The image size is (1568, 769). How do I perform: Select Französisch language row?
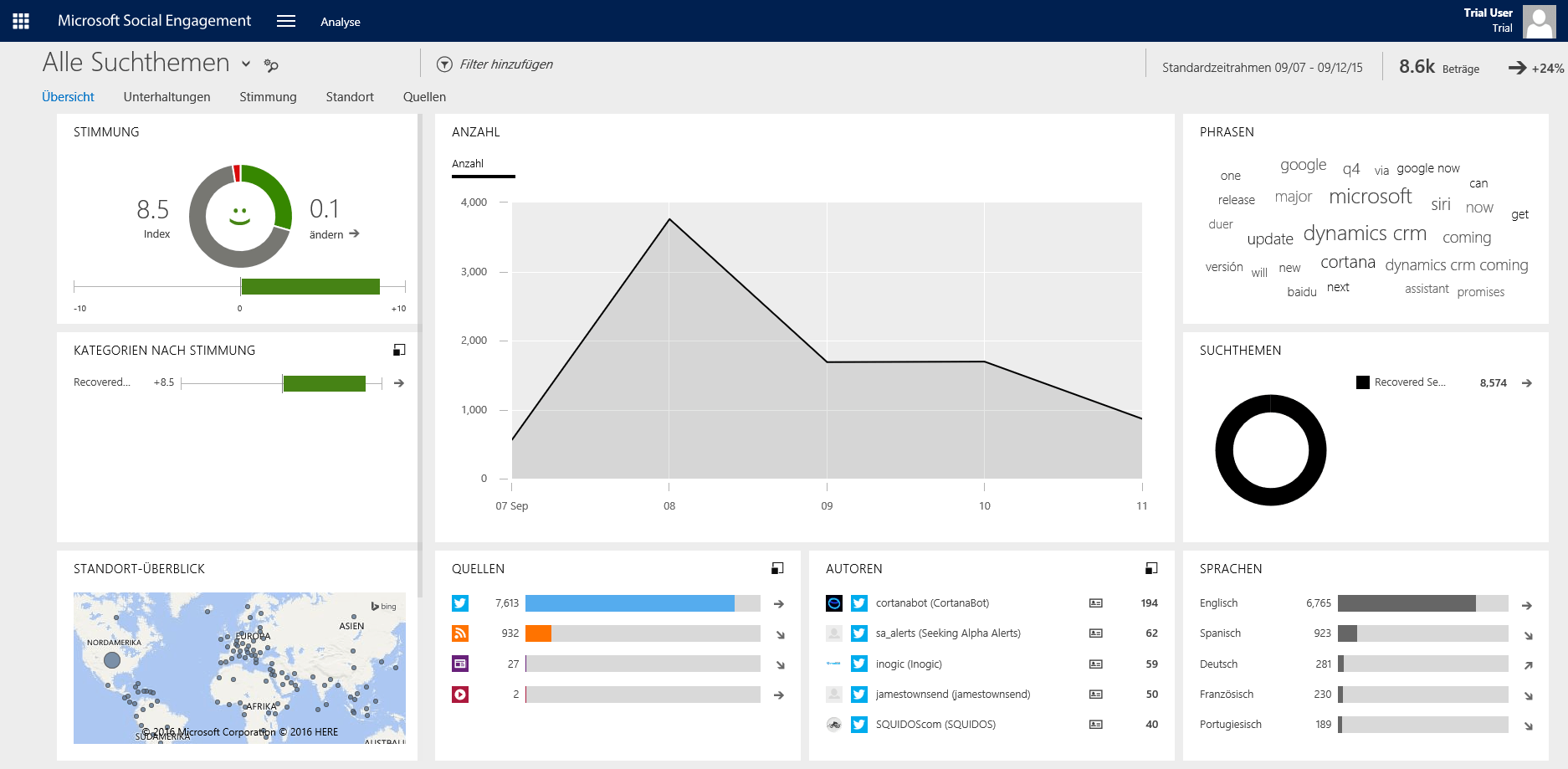click(1366, 695)
